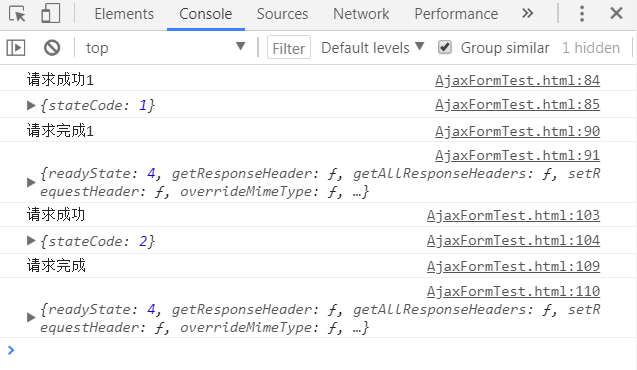637x370 pixels.
Task: Switch to the Elements tab
Action: click(124, 14)
